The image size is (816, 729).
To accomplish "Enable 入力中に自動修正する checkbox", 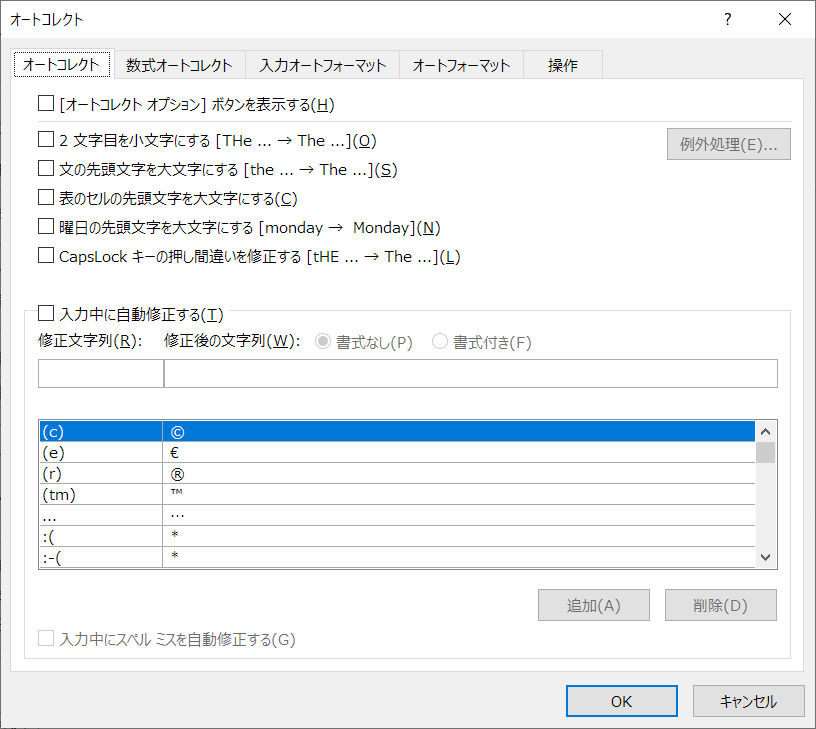I will (x=45, y=314).
